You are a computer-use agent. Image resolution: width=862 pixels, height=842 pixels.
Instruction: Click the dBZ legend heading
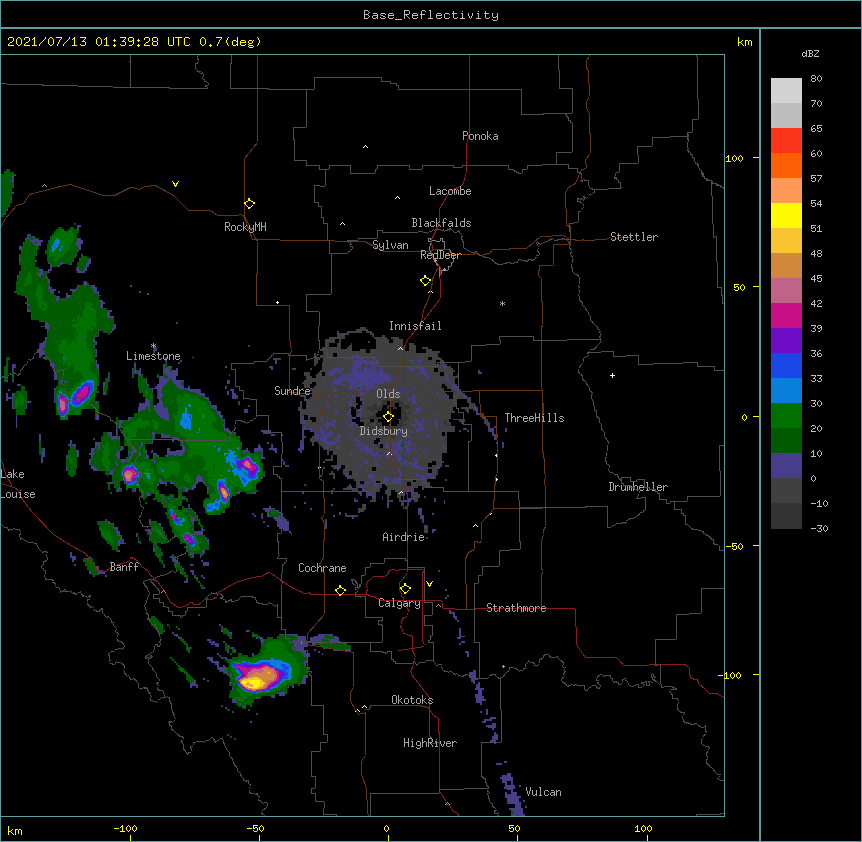pyautogui.click(x=810, y=54)
